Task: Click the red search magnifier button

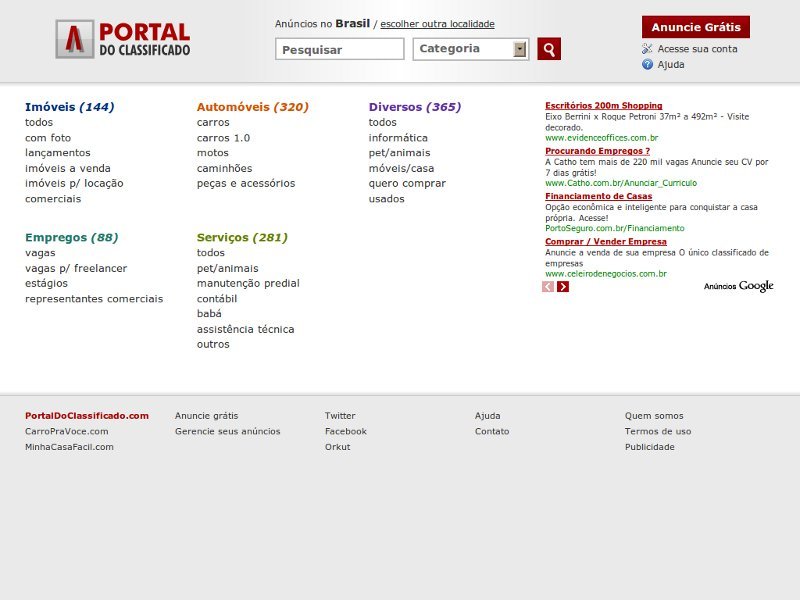Action: 549,49
